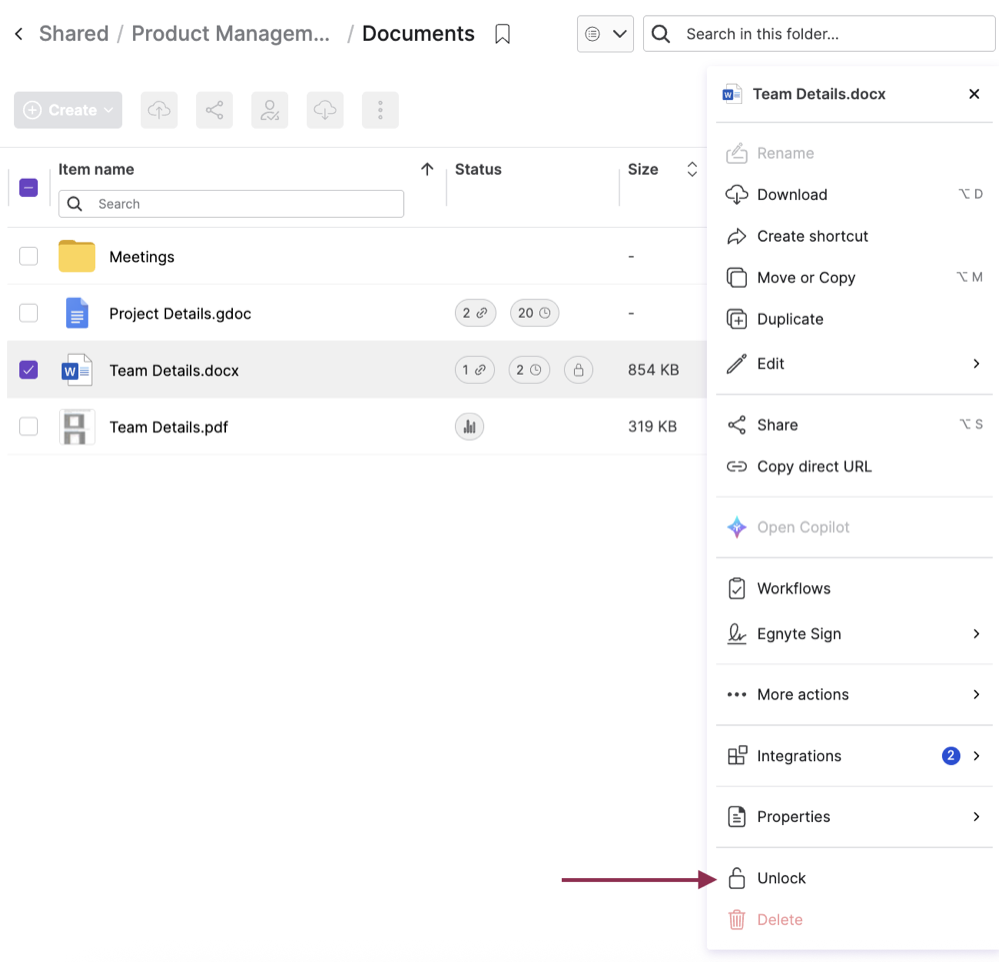Image resolution: width=999 pixels, height=962 pixels.
Task: Select Unlock from the context menu
Action: [x=781, y=878]
